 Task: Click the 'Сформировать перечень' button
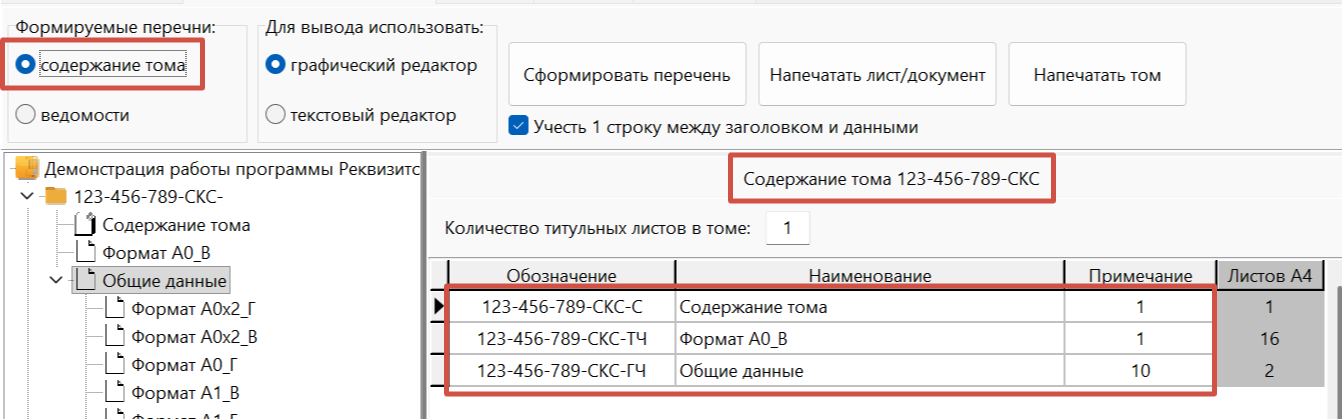coord(628,74)
